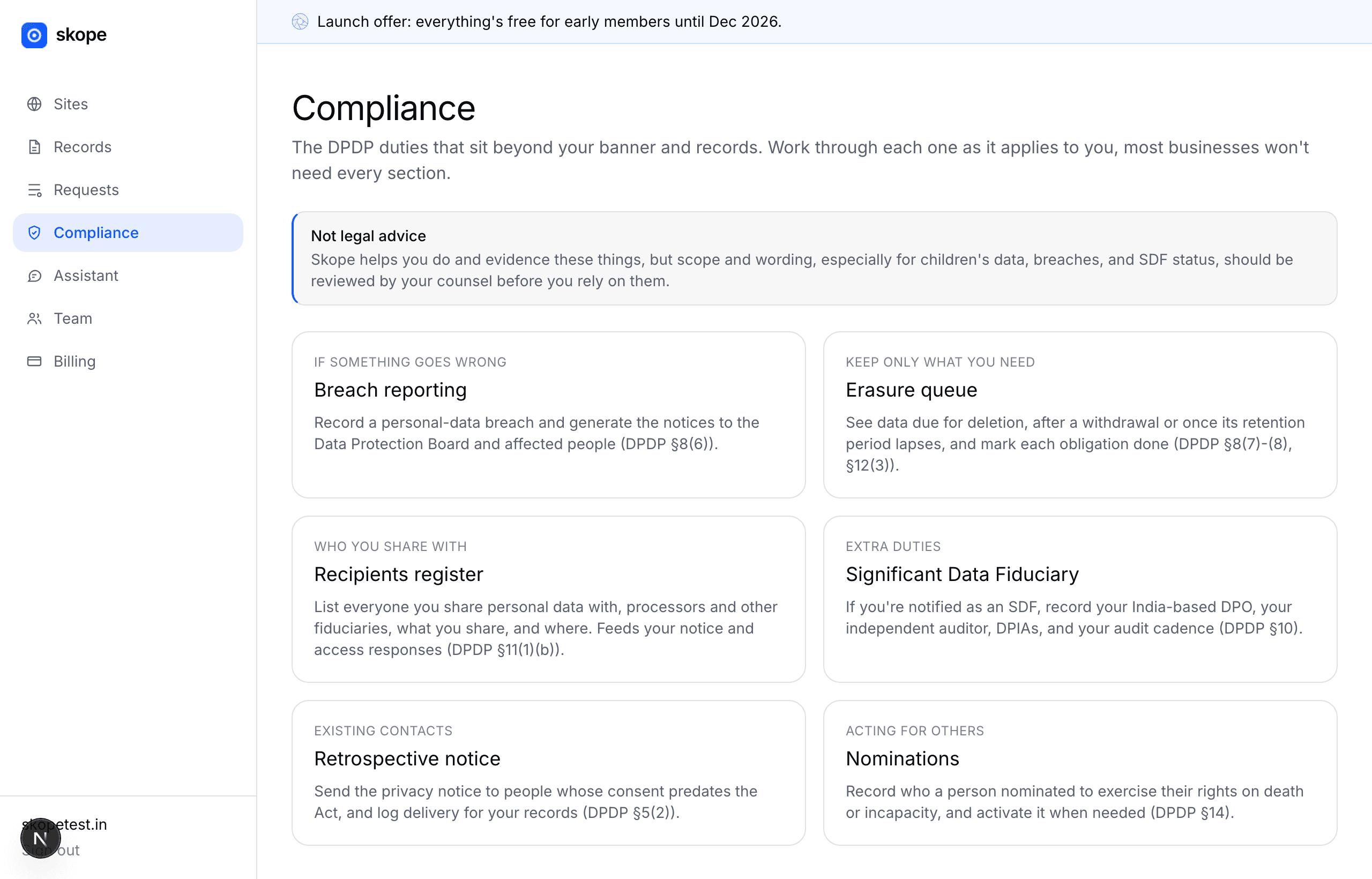Image resolution: width=1372 pixels, height=879 pixels.
Task: Open the Billing page
Action: (x=128, y=361)
